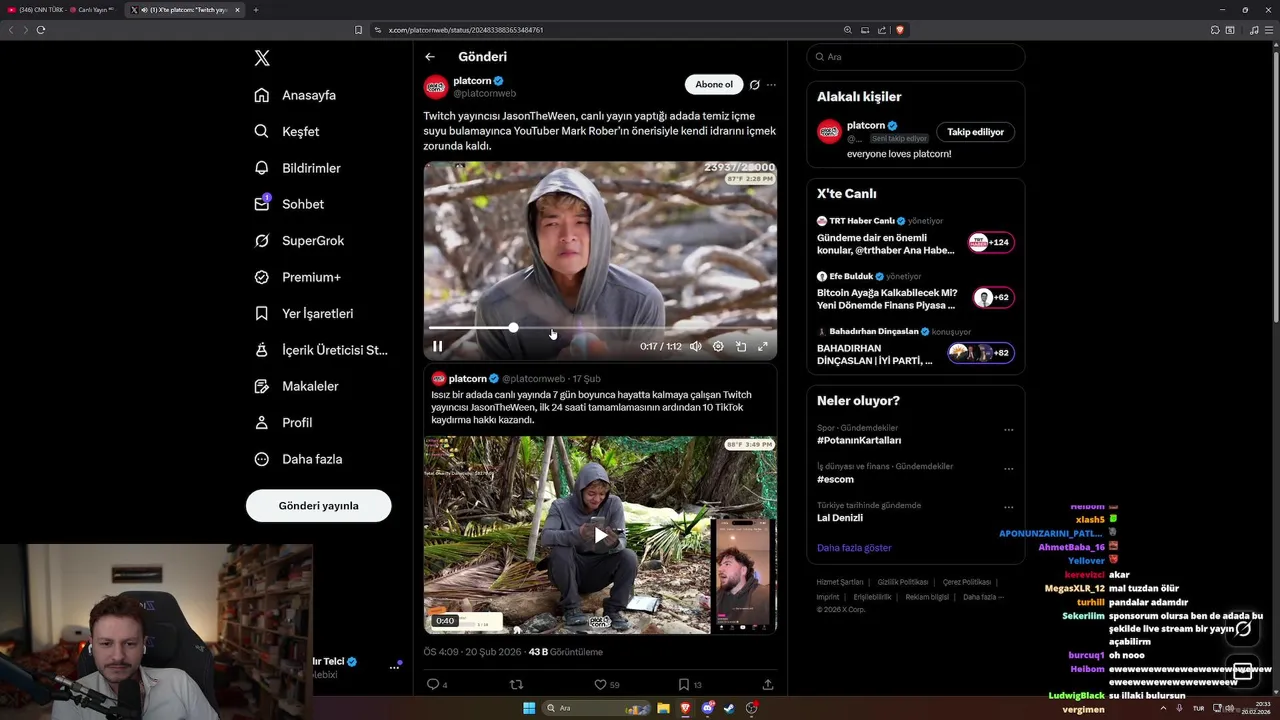The width and height of the screenshot is (1280, 720).
Task: Open İçerik Üreticisi Stüdyosu icon
Action: 261,350
